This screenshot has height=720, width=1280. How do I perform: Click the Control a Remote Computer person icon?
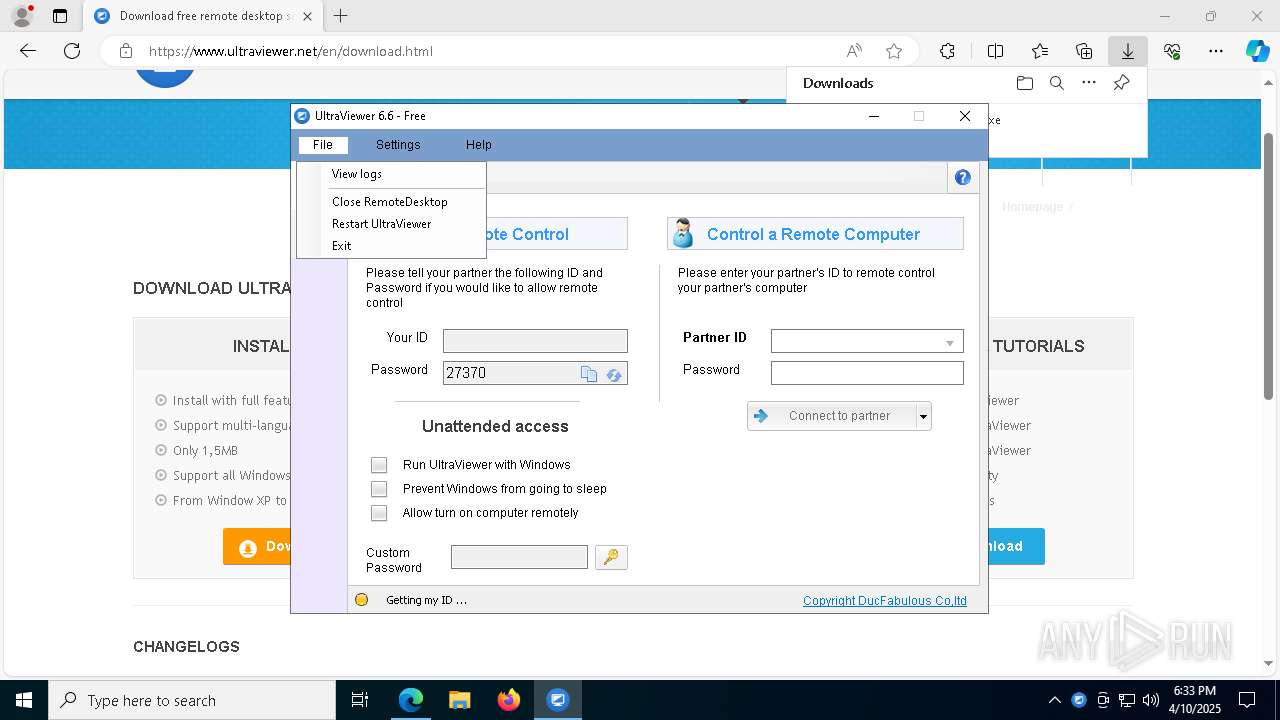pos(683,234)
